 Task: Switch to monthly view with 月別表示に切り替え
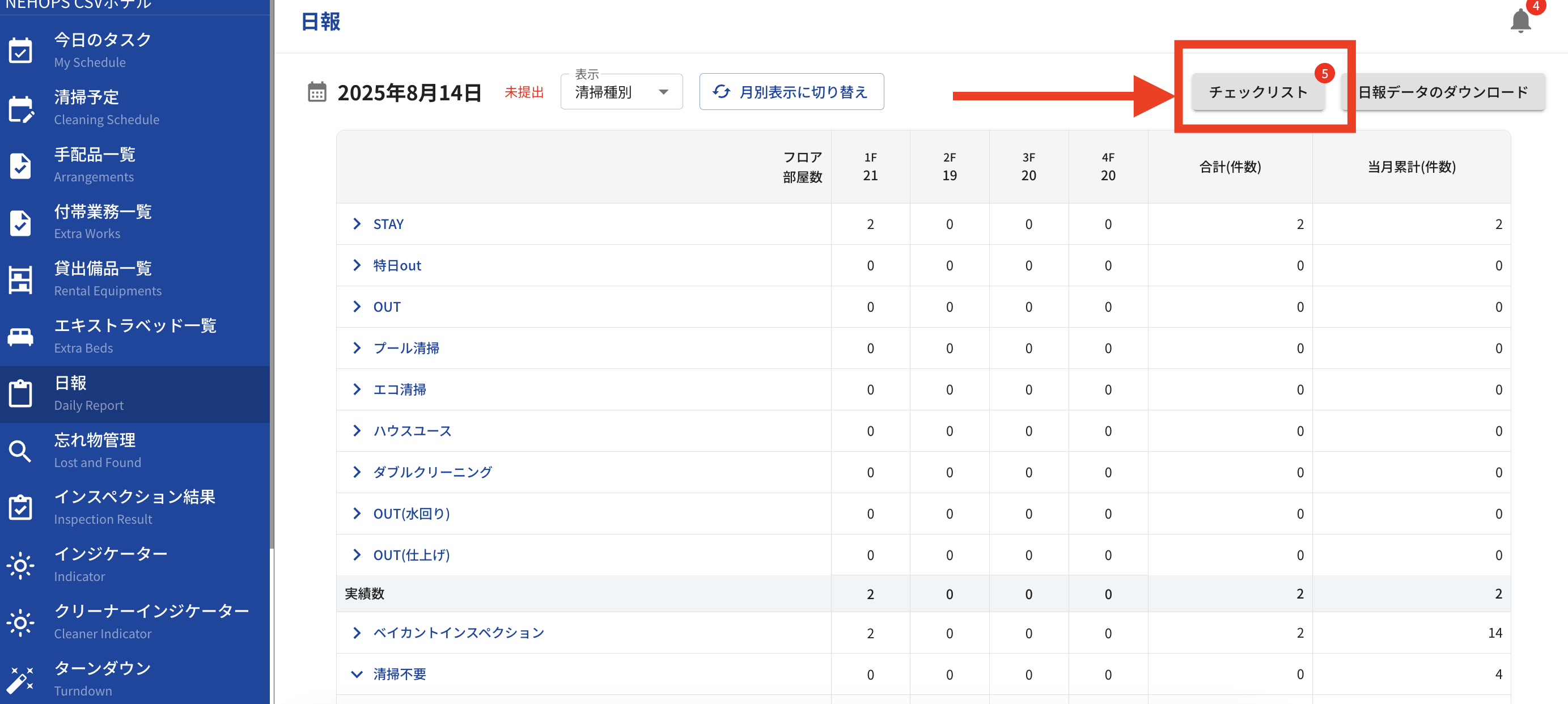coord(791,92)
